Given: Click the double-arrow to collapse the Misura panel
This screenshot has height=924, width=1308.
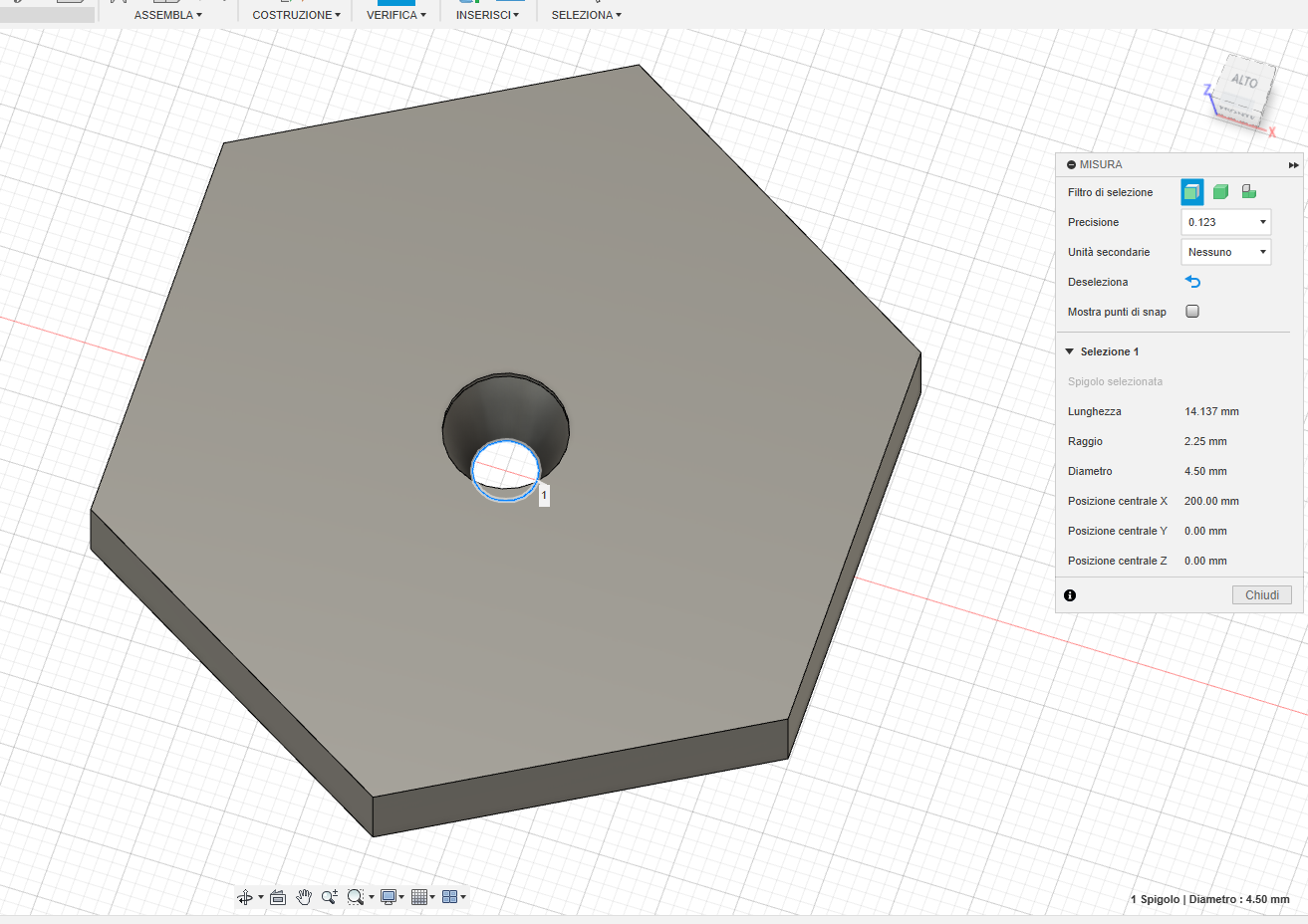Looking at the screenshot, I should coord(1293,164).
